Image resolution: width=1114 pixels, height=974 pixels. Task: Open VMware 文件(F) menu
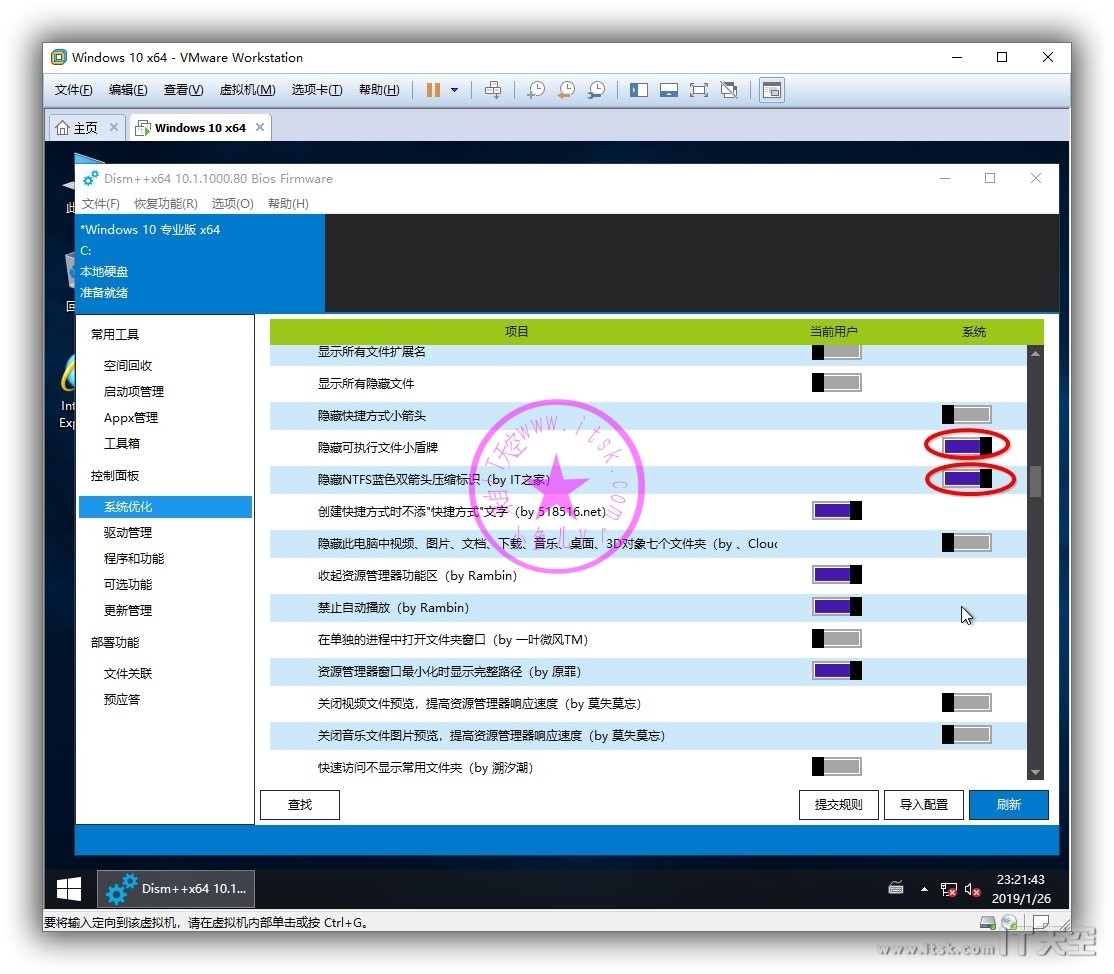click(74, 90)
